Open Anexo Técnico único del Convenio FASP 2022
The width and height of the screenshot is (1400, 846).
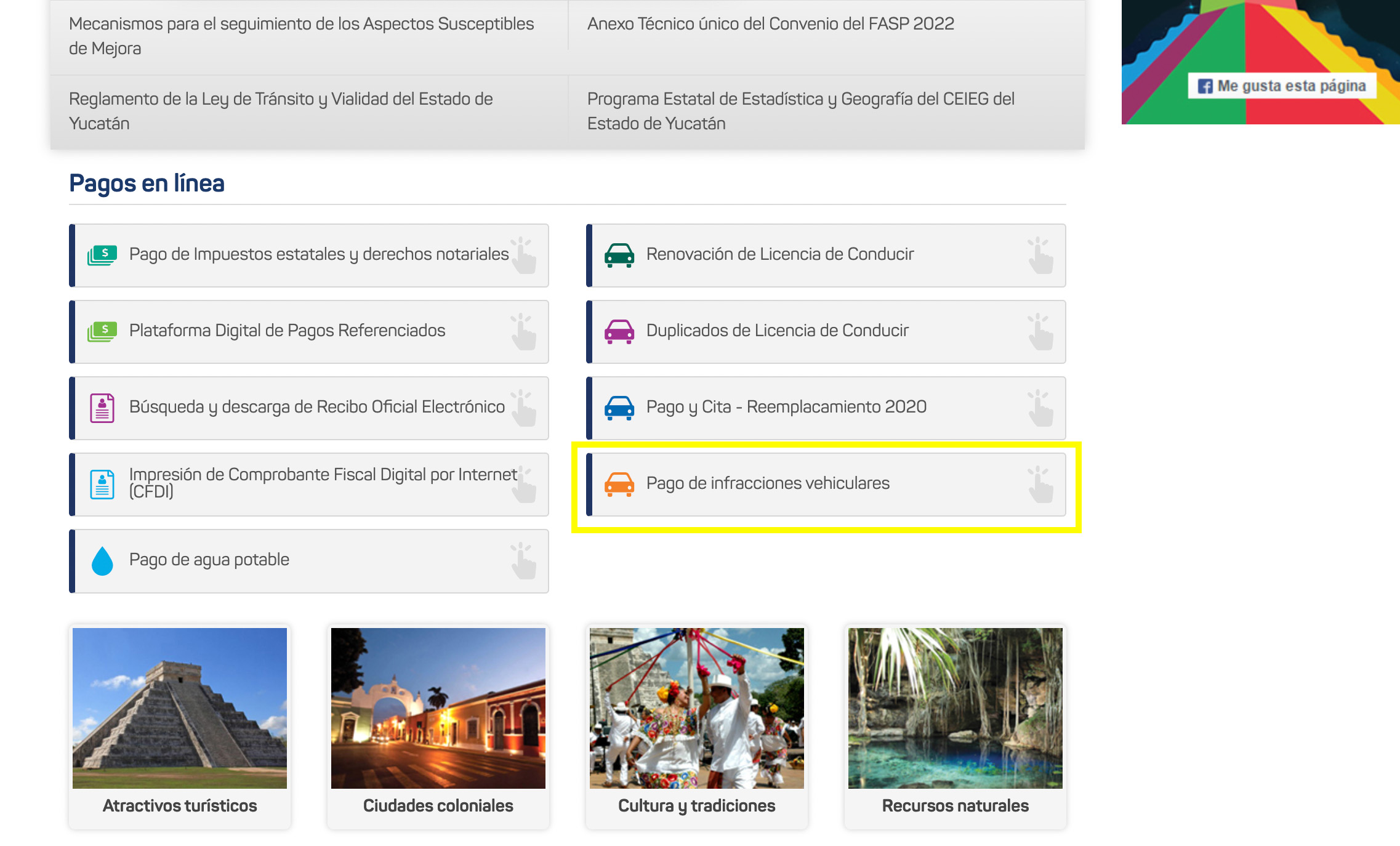click(770, 24)
